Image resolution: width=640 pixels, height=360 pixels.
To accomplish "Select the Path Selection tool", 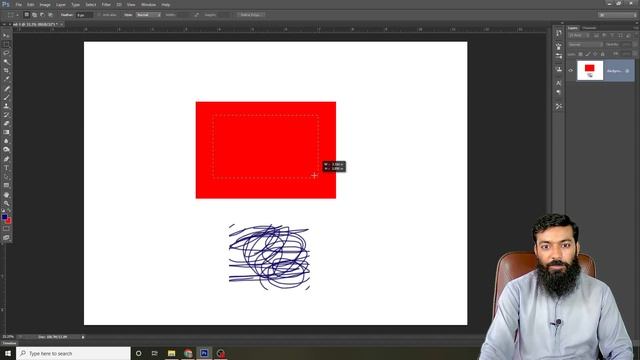I will tap(6, 177).
